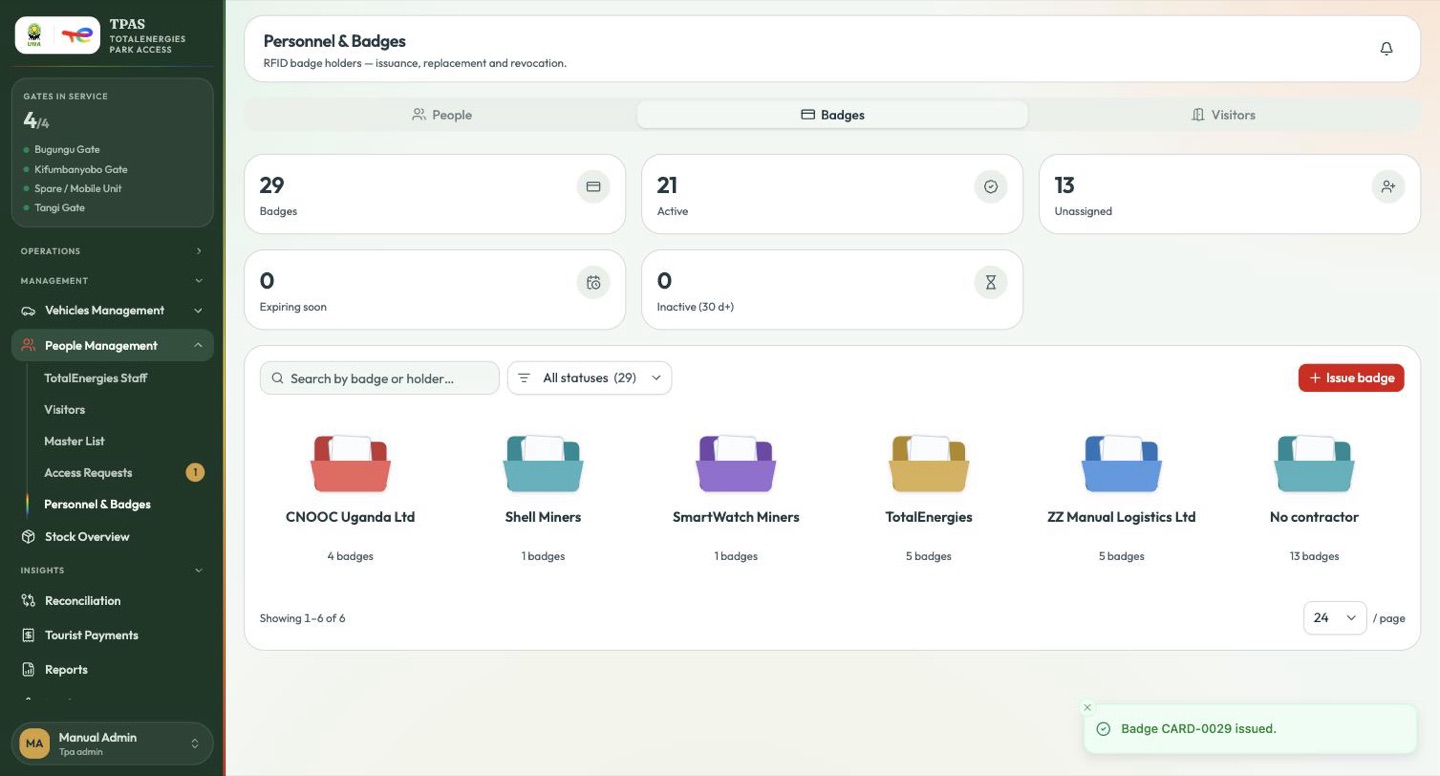1440x776 pixels.
Task: Click the search magnifier icon
Action: pyautogui.click(x=278, y=378)
